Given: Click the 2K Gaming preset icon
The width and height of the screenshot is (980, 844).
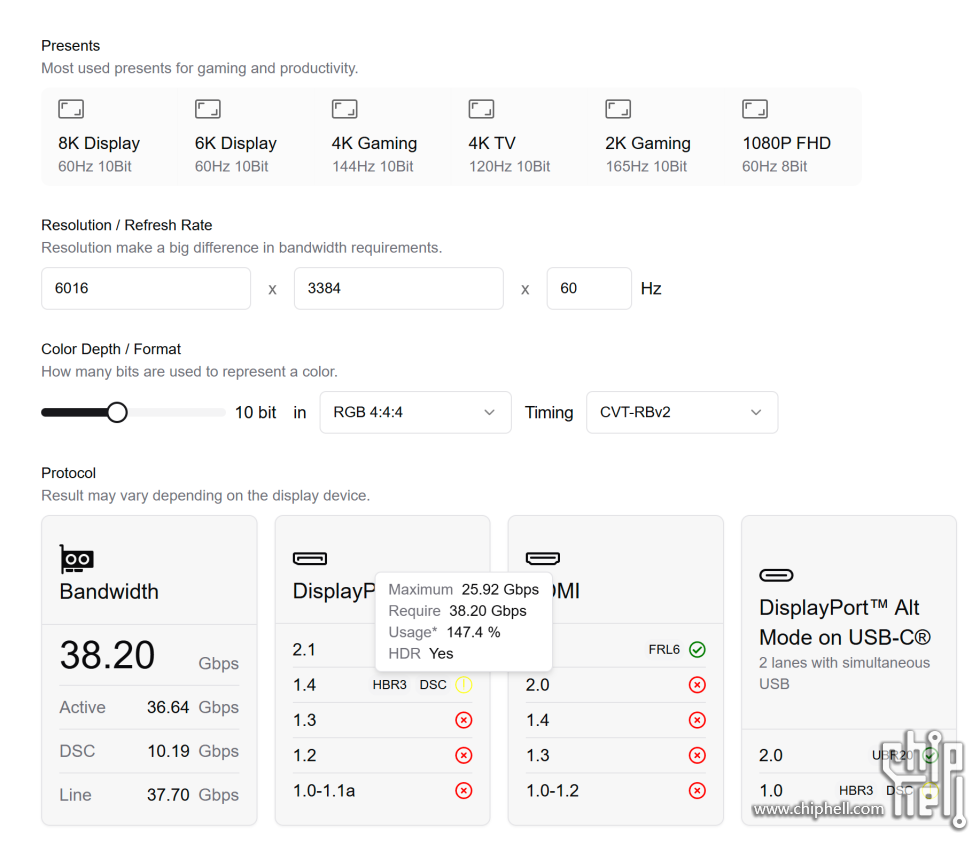Looking at the screenshot, I should 618,109.
